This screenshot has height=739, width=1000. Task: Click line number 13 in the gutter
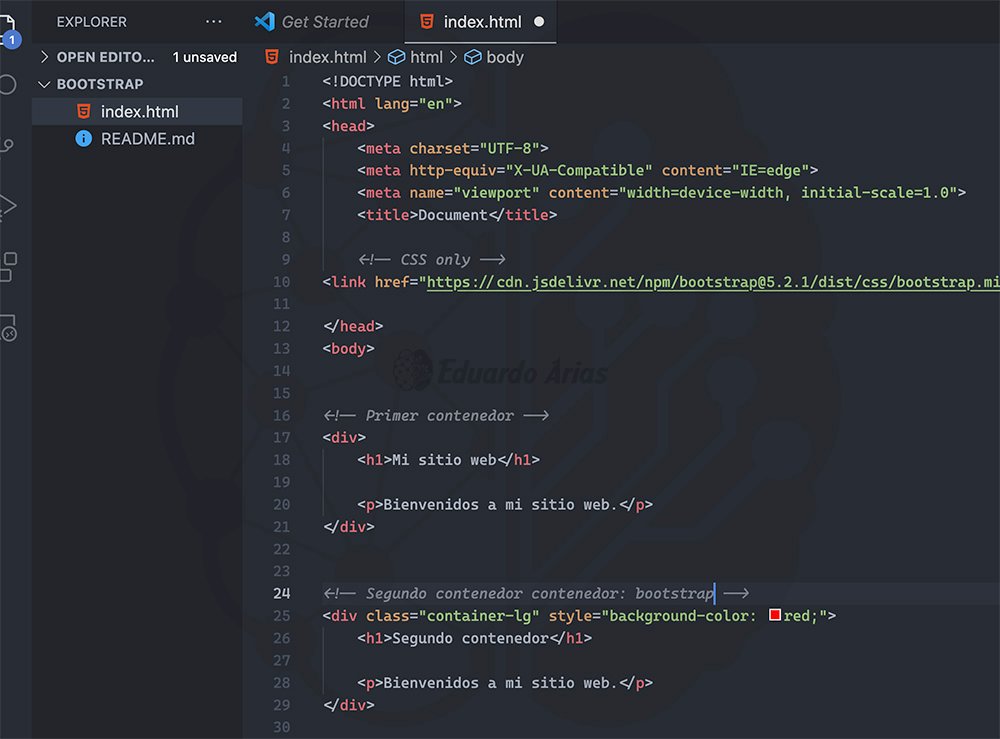(x=281, y=348)
